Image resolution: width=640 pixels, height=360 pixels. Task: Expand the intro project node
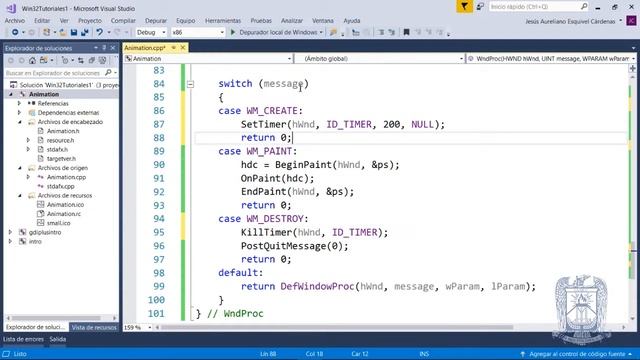[11, 241]
